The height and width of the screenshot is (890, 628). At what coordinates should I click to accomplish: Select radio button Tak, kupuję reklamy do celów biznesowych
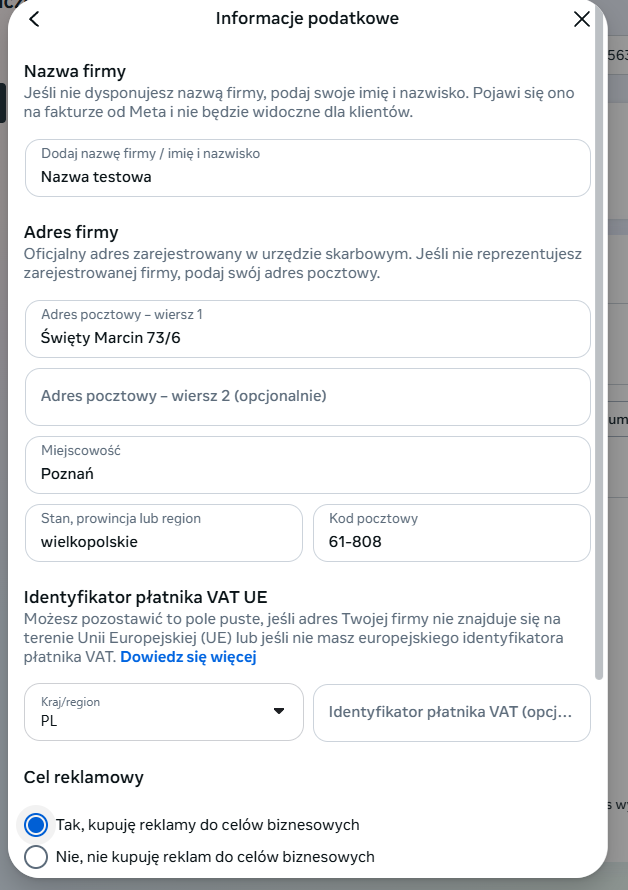tap(36, 824)
